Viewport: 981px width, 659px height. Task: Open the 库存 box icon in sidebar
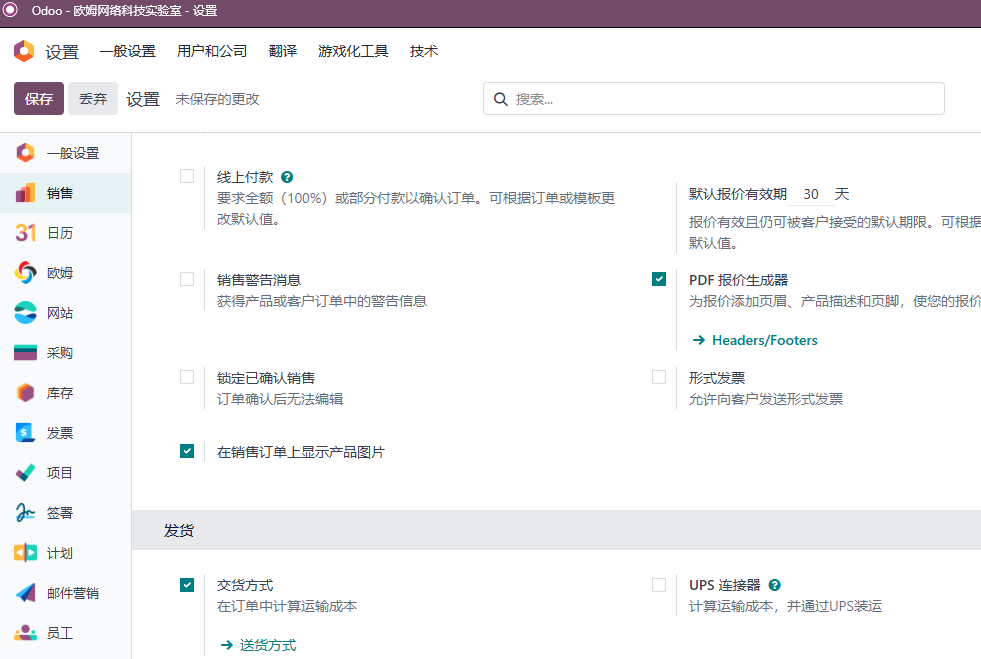tap(25, 393)
